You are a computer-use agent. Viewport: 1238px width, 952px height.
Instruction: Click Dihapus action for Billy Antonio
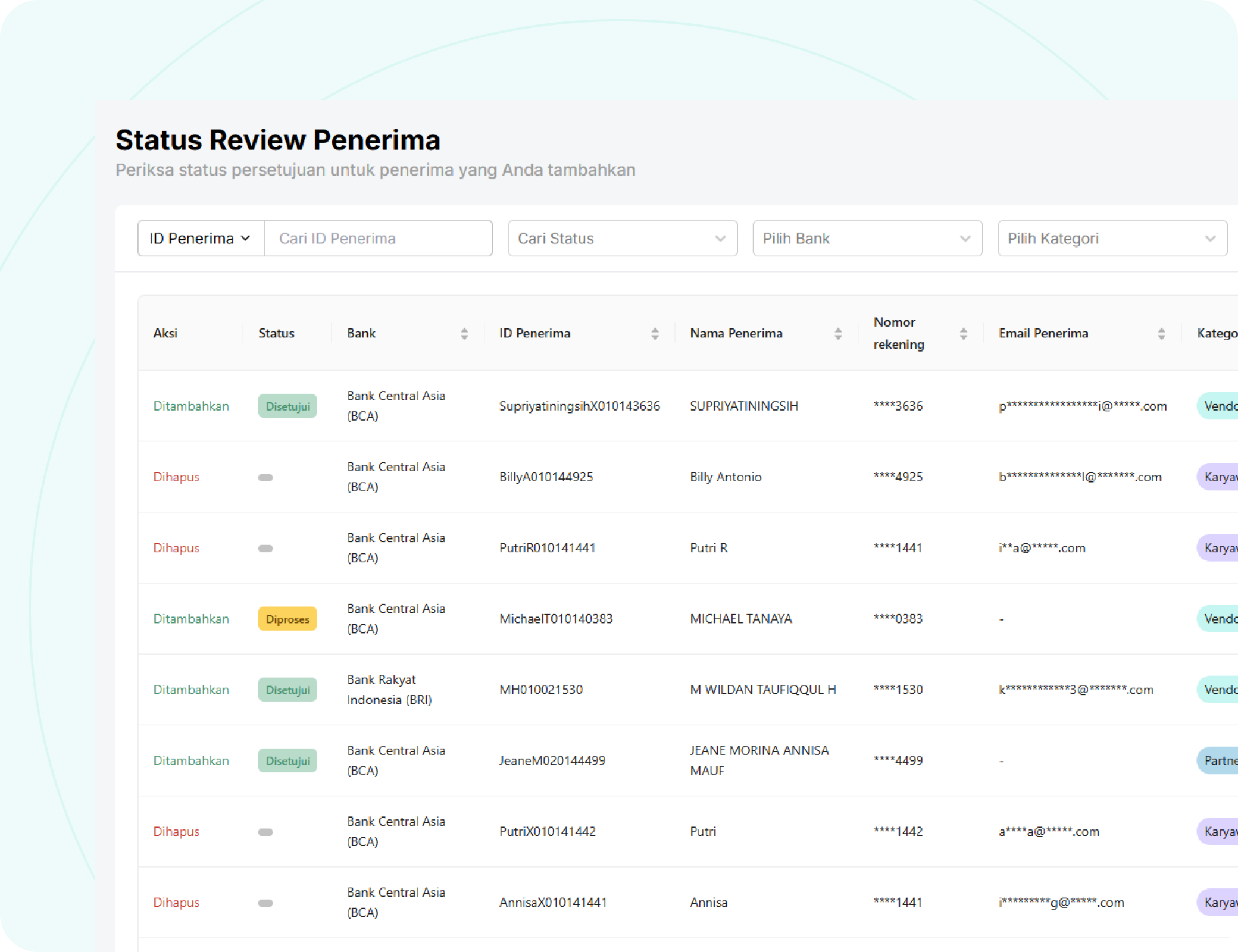coord(176,477)
